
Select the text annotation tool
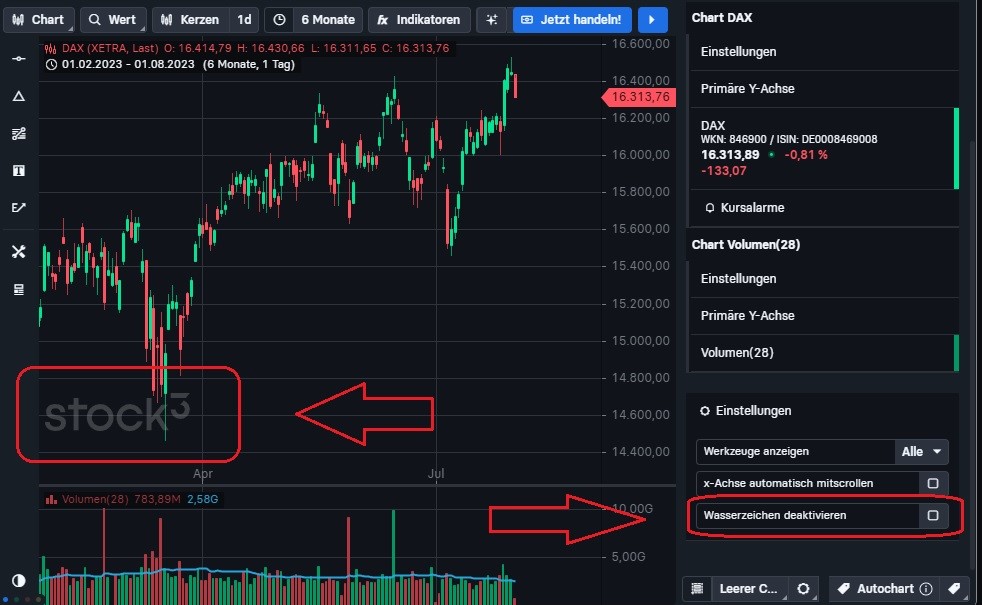pyautogui.click(x=19, y=170)
